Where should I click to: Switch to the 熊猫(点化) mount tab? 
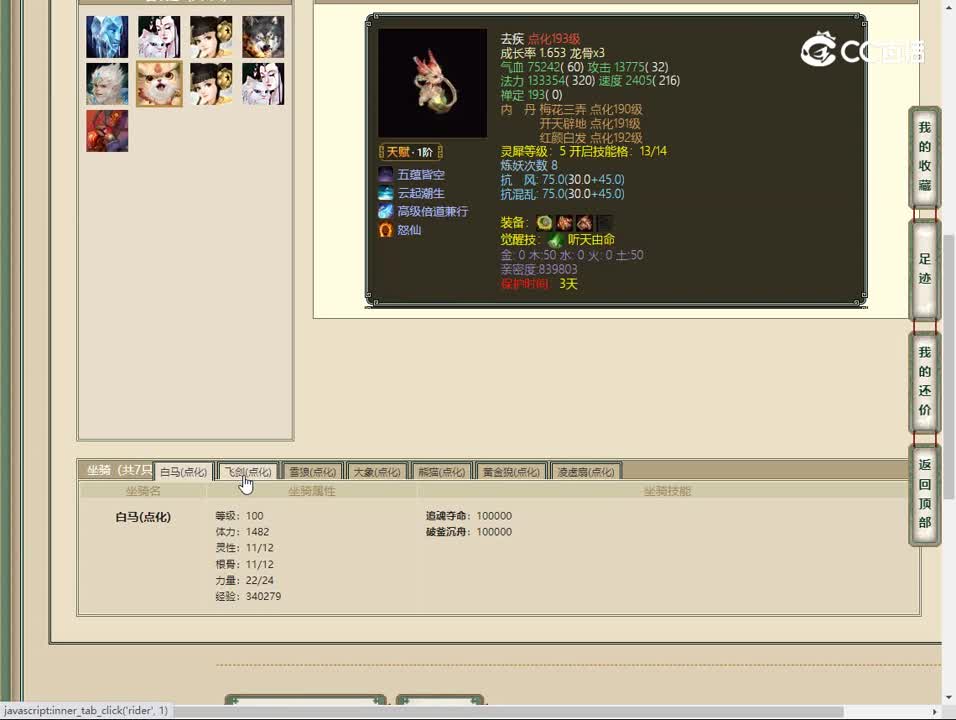441,472
